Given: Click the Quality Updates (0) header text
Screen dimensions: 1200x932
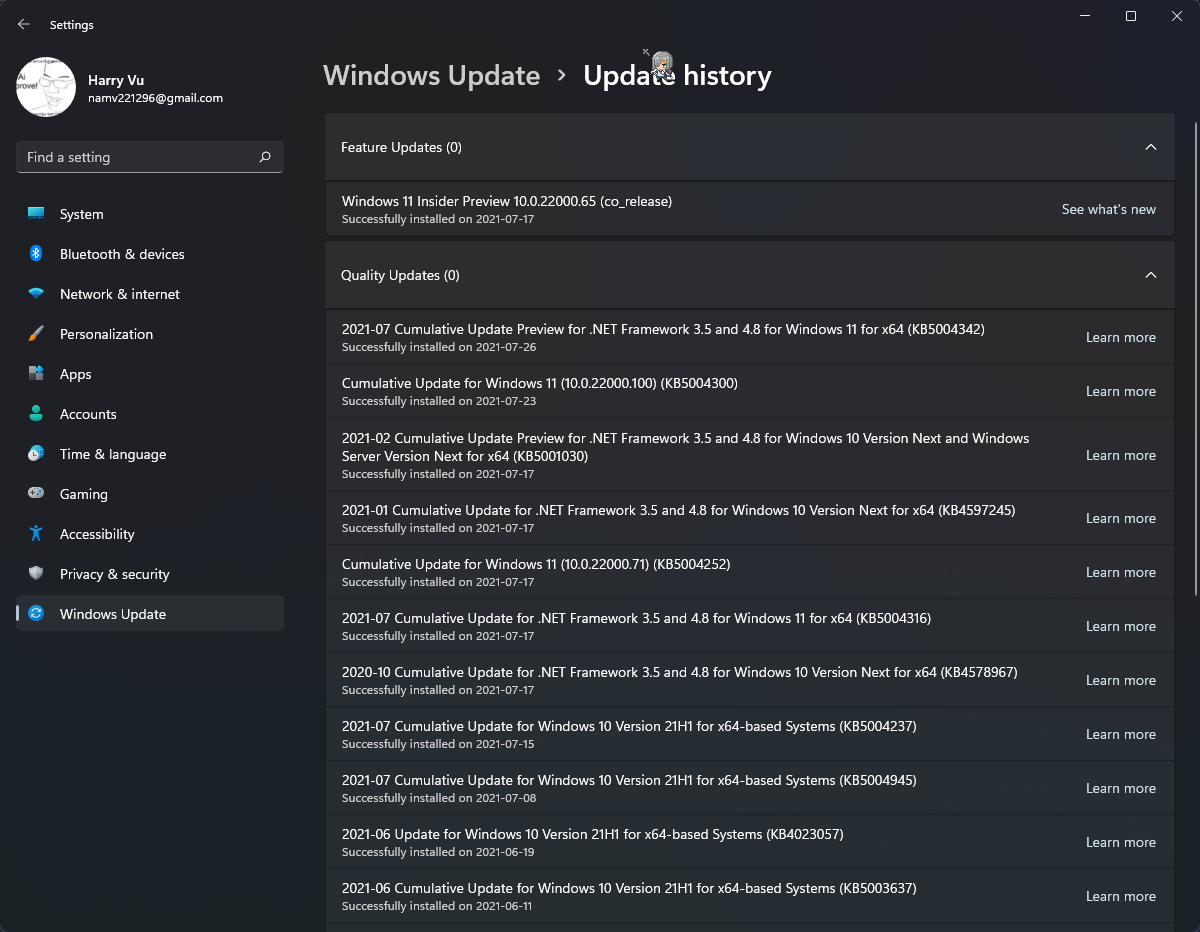Looking at the screenshot, I should tap(400, 275).
